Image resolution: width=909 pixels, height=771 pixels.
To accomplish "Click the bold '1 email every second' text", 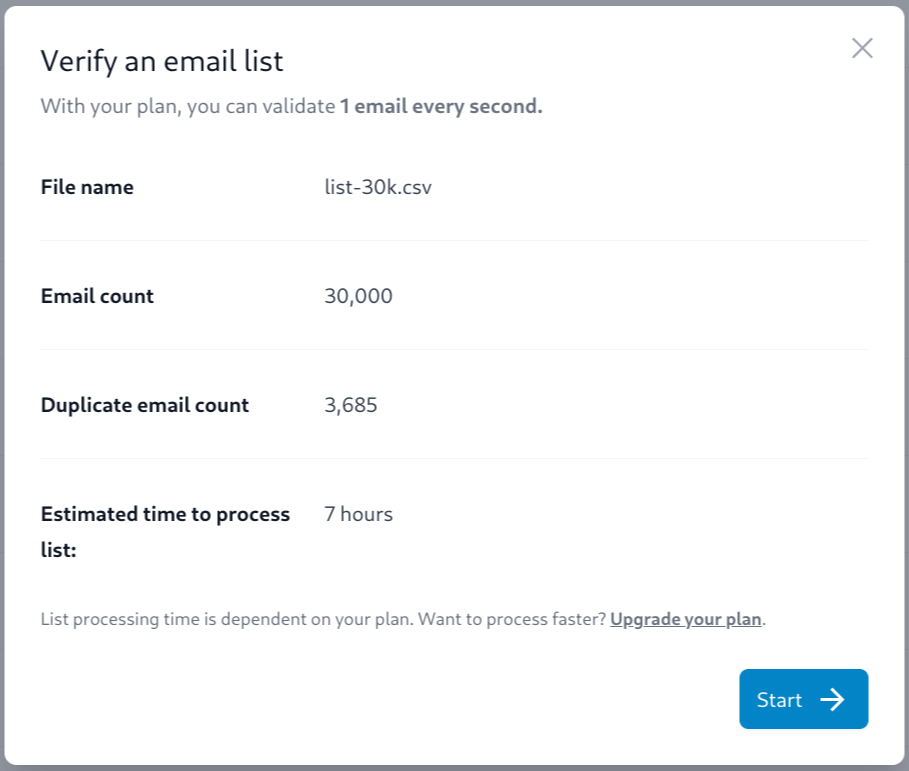I will 441,106.
